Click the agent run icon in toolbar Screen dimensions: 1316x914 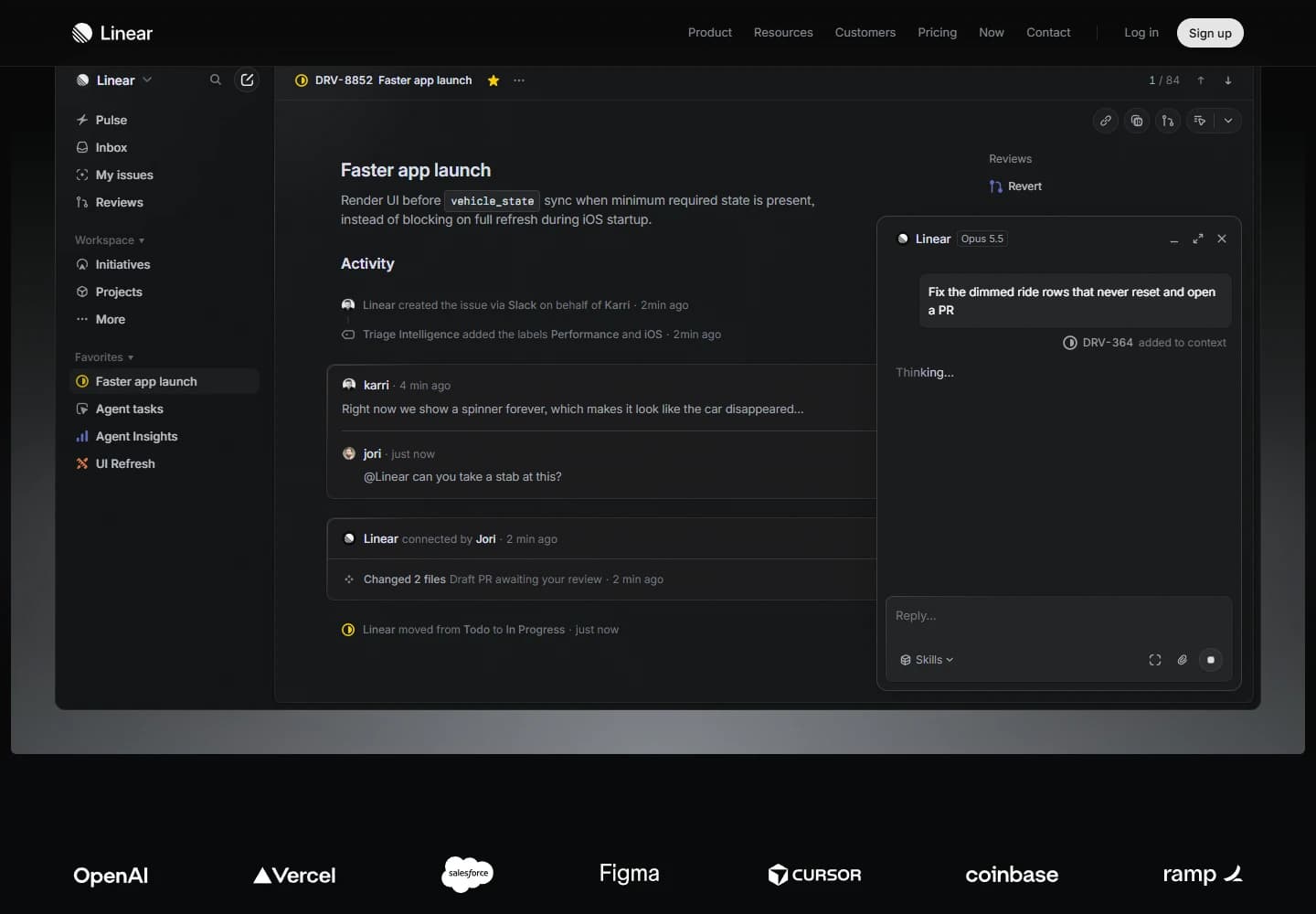pyautogui.click(x=1200, y=121)
